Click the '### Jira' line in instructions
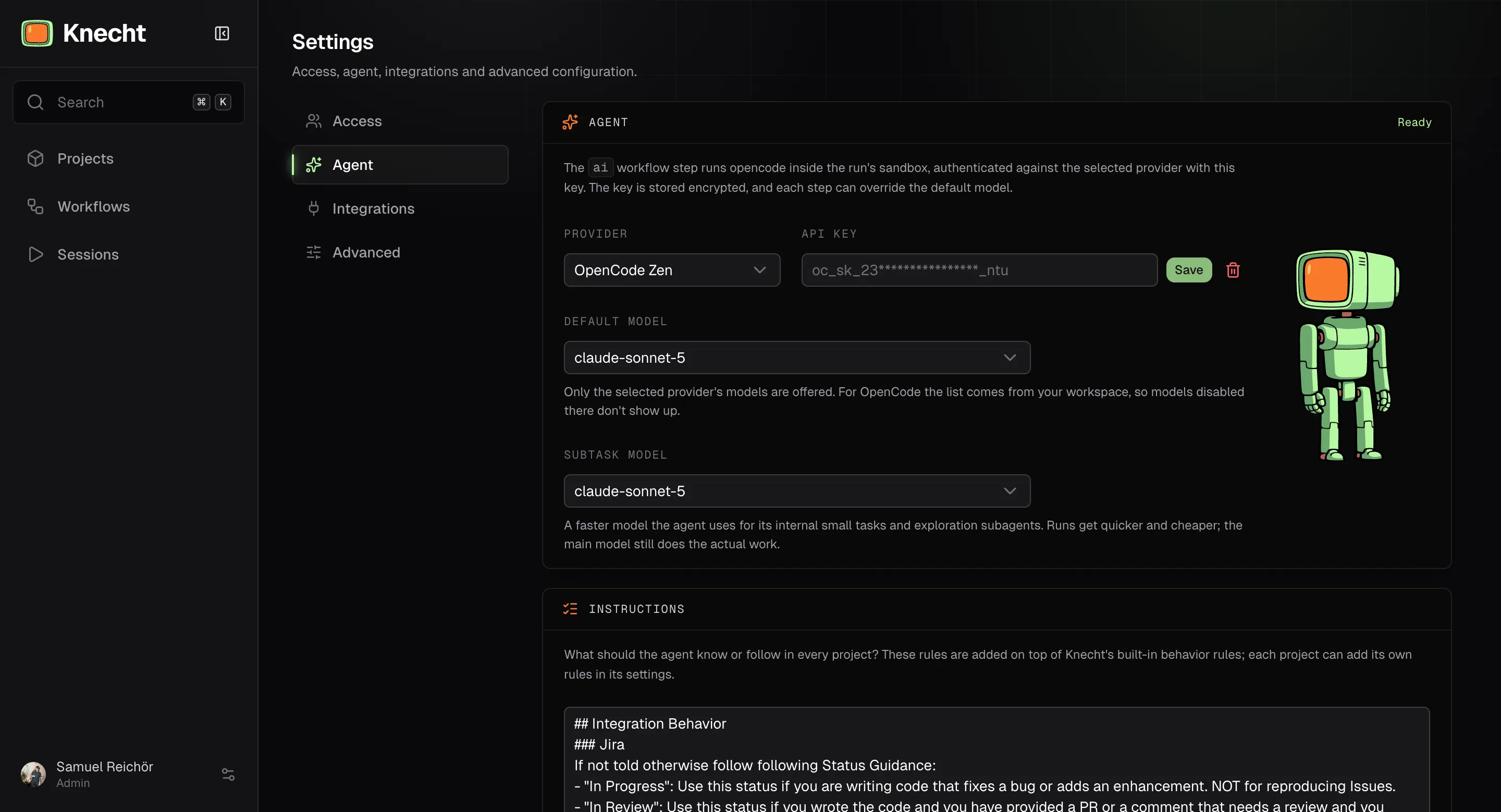This screenshot has height=812, width=1501. 599,744
